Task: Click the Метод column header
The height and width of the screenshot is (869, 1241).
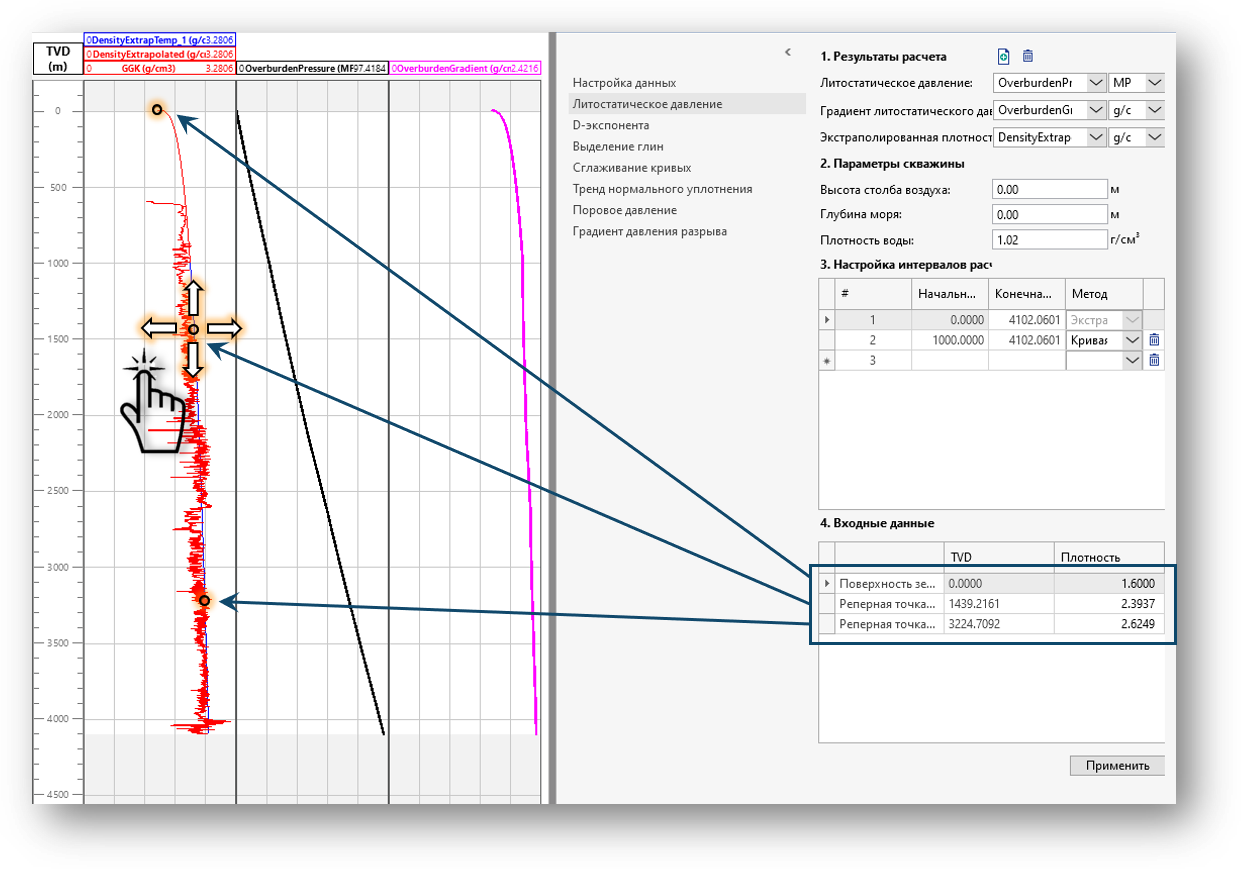Action: pos(1104,294)
